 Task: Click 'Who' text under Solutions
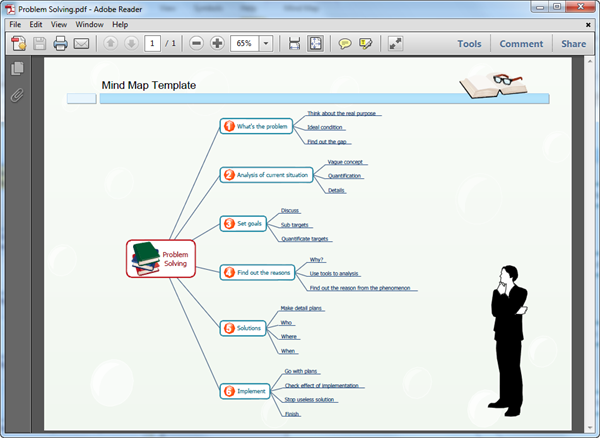(286, 322)
